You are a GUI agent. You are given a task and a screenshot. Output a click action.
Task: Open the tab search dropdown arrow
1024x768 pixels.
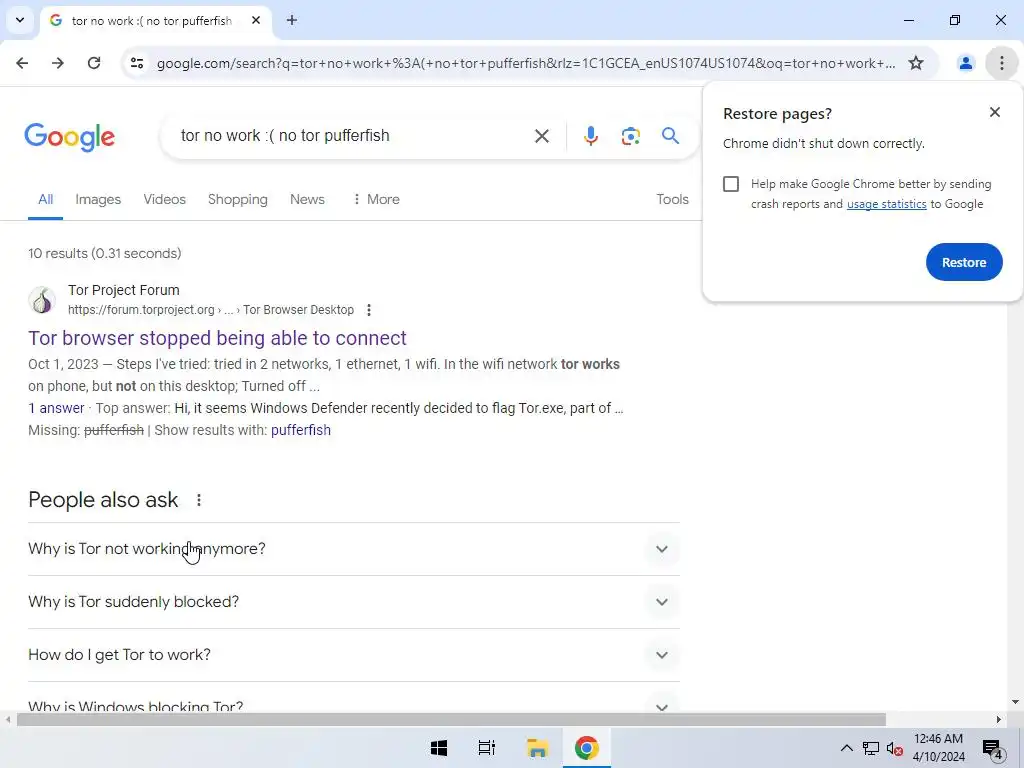coord(20,20)
